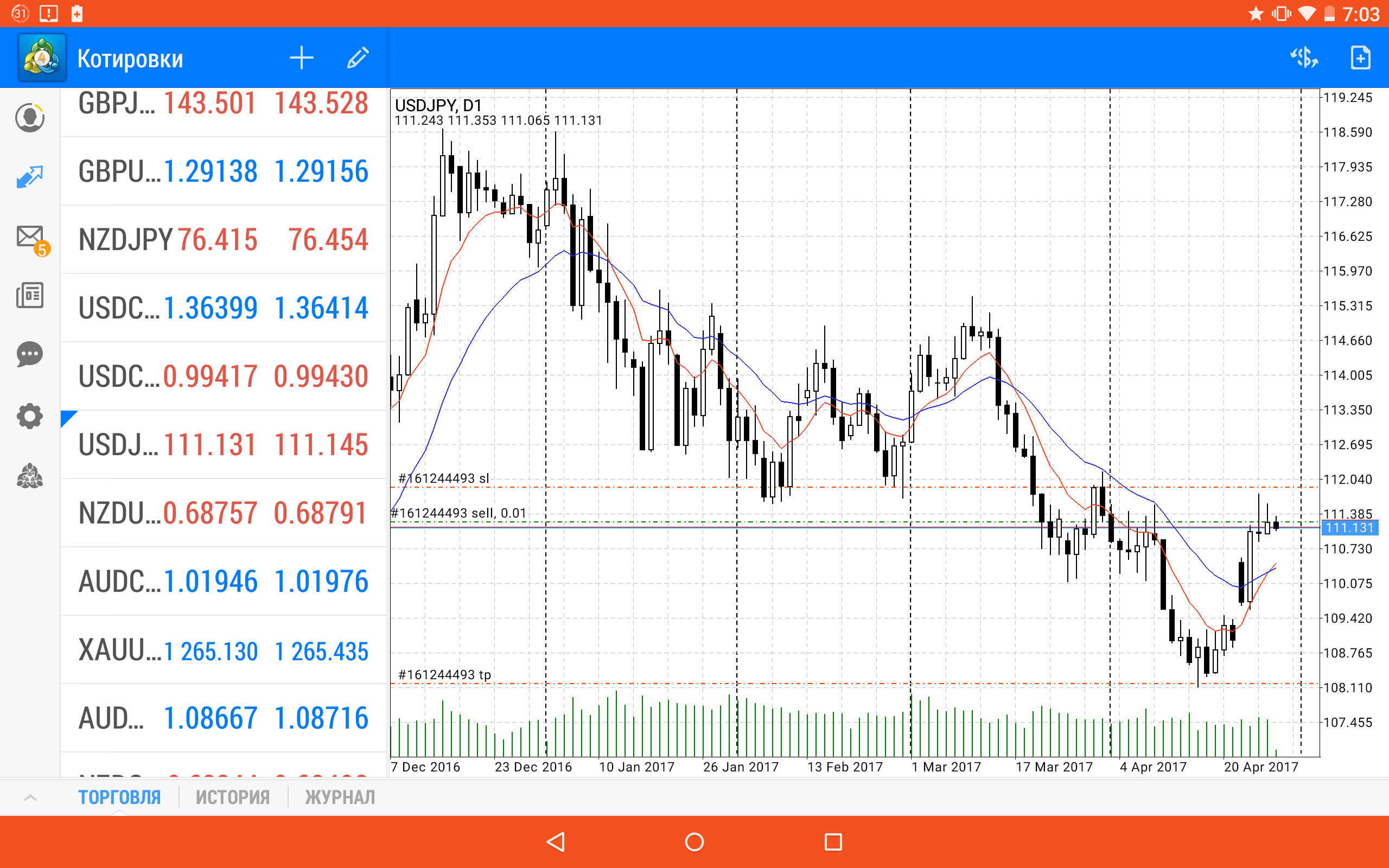Switch to ИСТОРИЯ tab
1389x868 pixels.
click(x=232, y=797)
